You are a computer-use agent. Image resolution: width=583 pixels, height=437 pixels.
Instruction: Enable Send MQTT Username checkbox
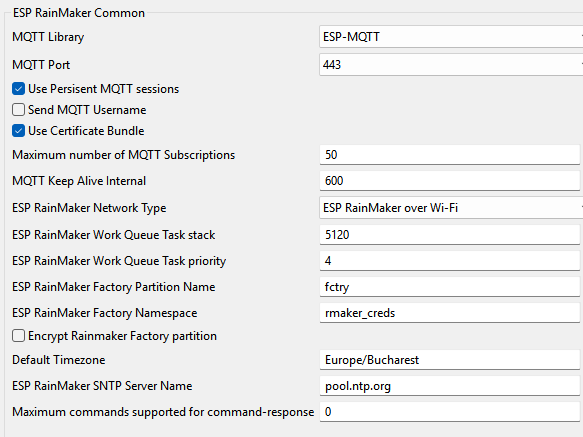[x=18, y=110]
